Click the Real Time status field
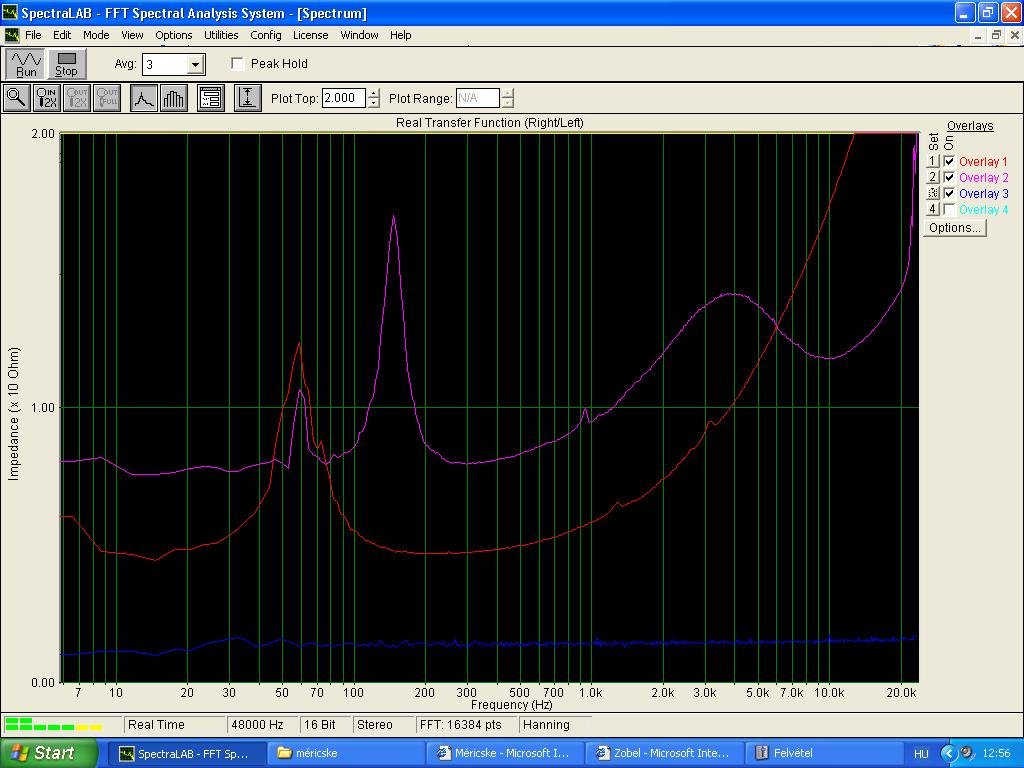1024x768 pixels. coord(174,725)
